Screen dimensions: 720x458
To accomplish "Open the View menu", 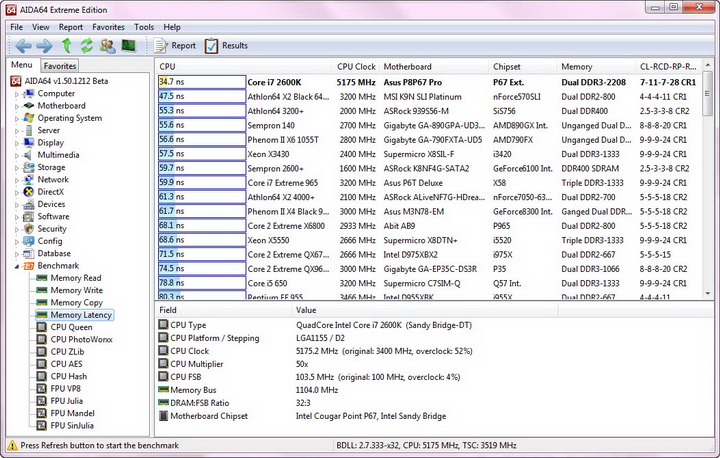I will [x=40, y=27].
